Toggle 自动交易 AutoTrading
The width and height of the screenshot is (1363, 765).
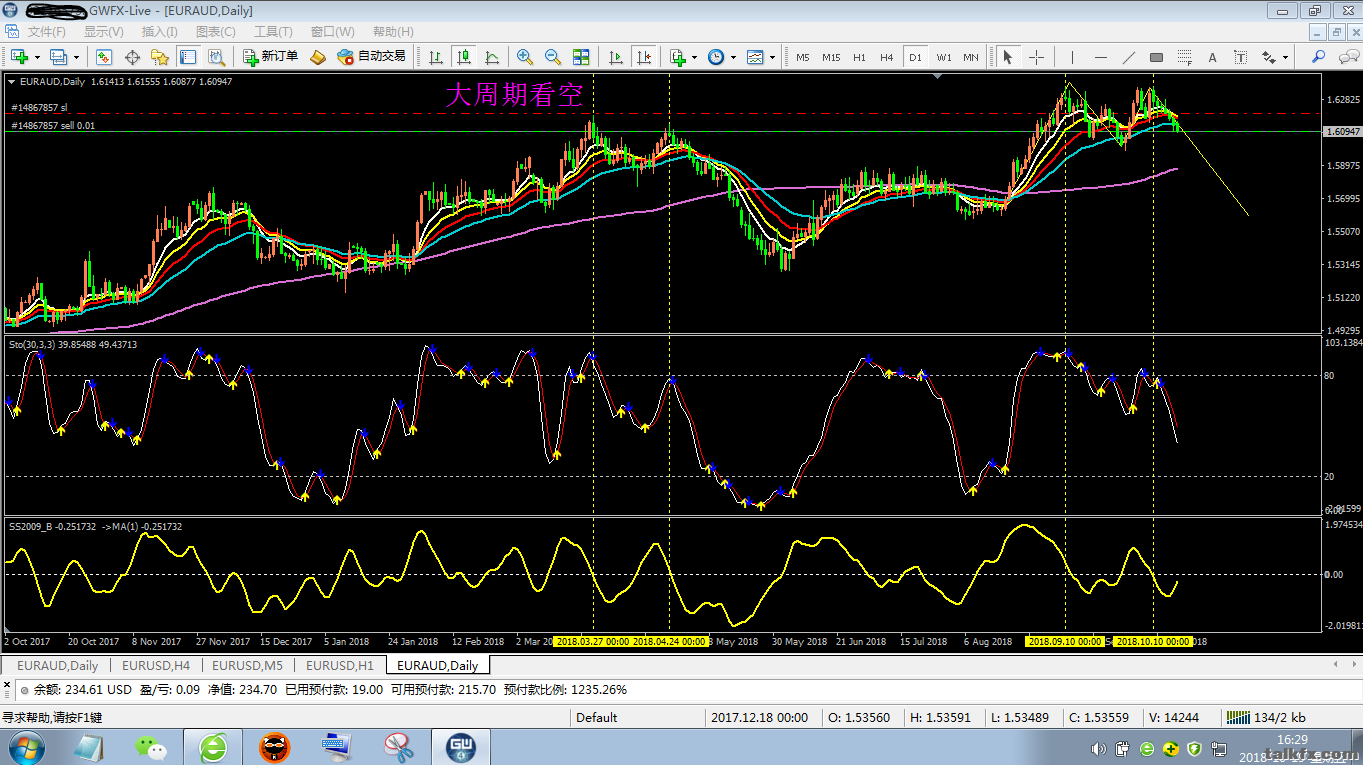(x=372, y=57)
